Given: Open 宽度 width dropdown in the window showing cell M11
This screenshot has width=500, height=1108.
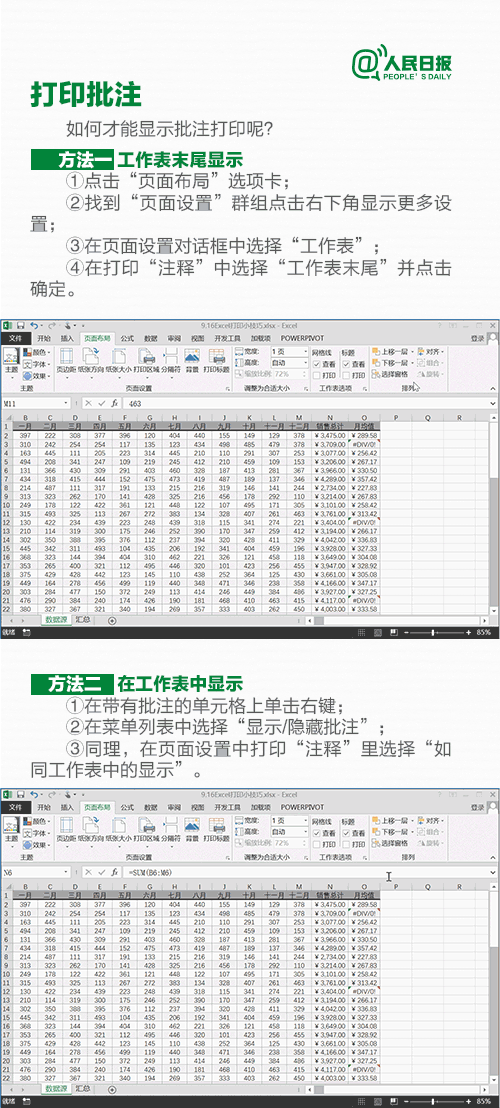Looking at the screenshot, I should [x=288, y=351].
